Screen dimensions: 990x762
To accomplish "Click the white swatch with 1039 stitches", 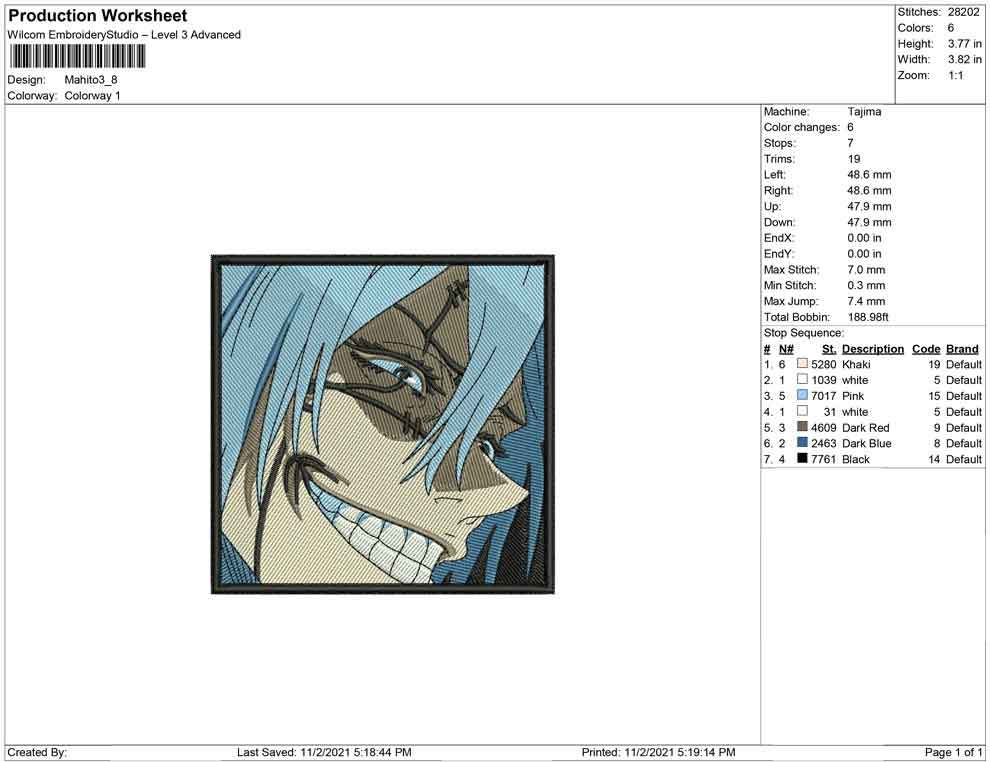I will [x=802, y=379].
